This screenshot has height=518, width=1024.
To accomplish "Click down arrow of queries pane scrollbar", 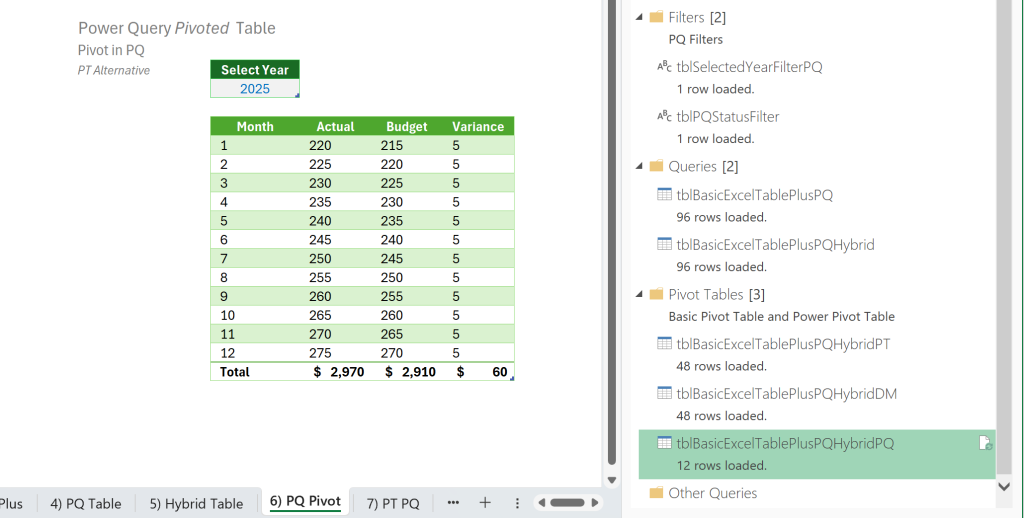I will (x=1004, y=487).
